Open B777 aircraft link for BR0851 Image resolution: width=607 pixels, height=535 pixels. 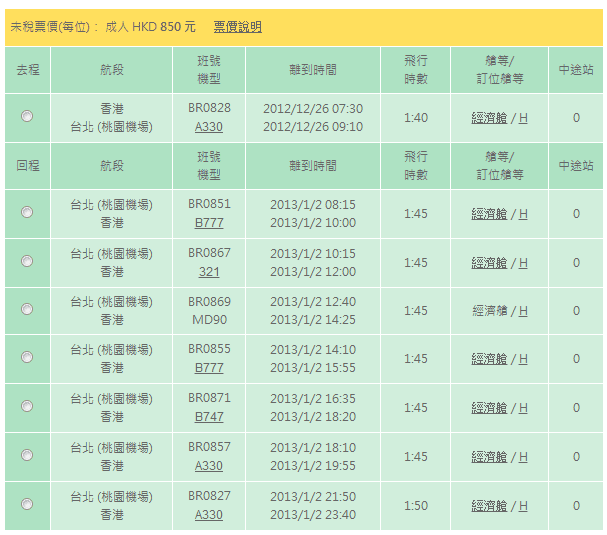209,222
